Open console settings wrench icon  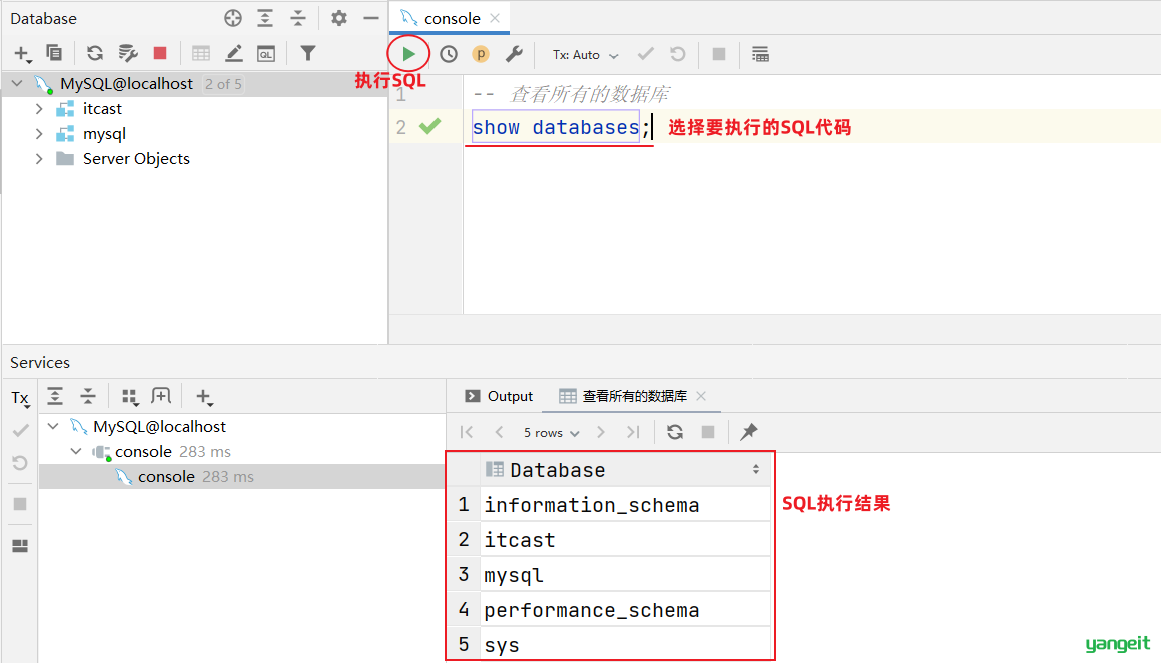tap(514, 54)
